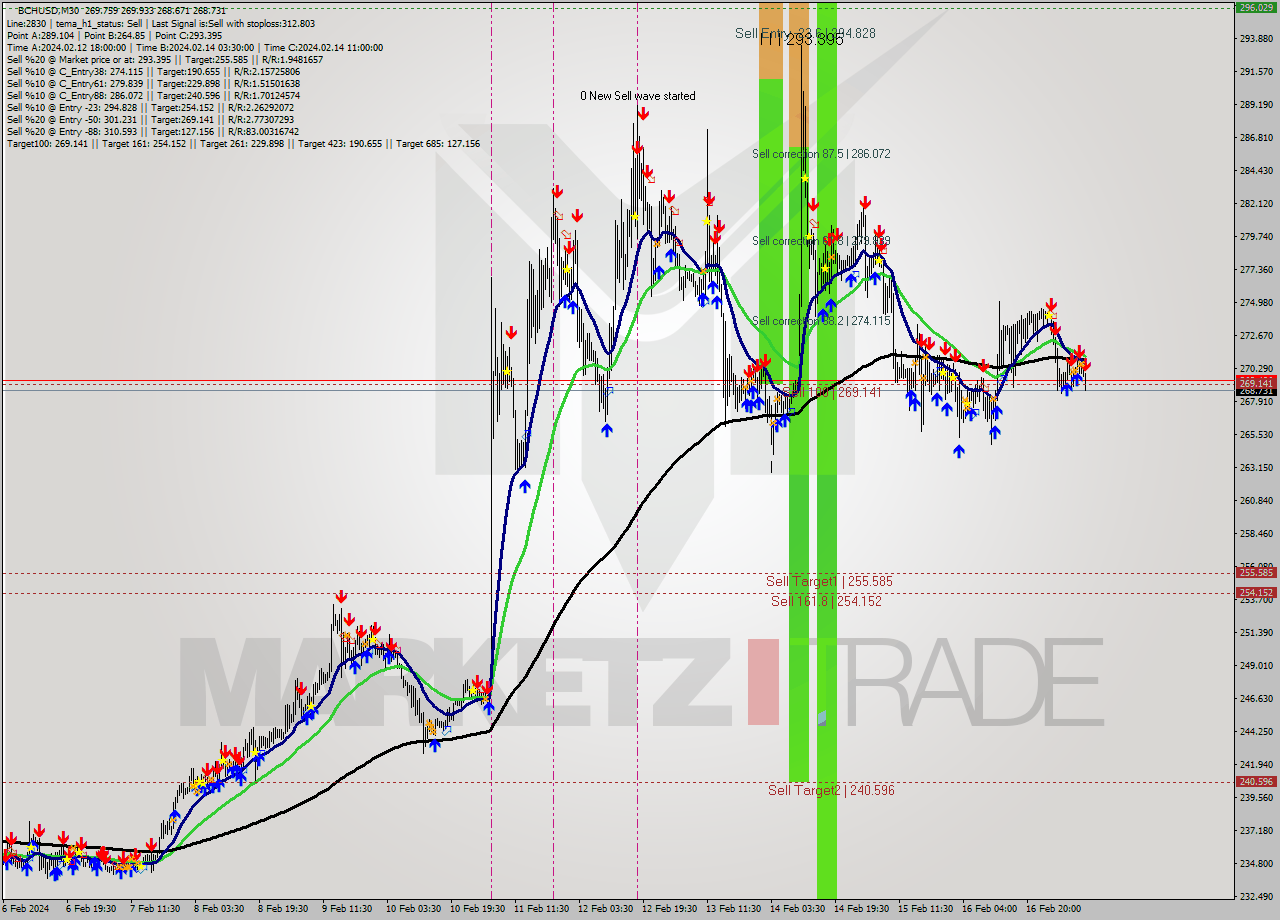Click the '16 Feb 20:00' time axis label
Screen dimensions: 1280x920
[x=1053, y=909]
